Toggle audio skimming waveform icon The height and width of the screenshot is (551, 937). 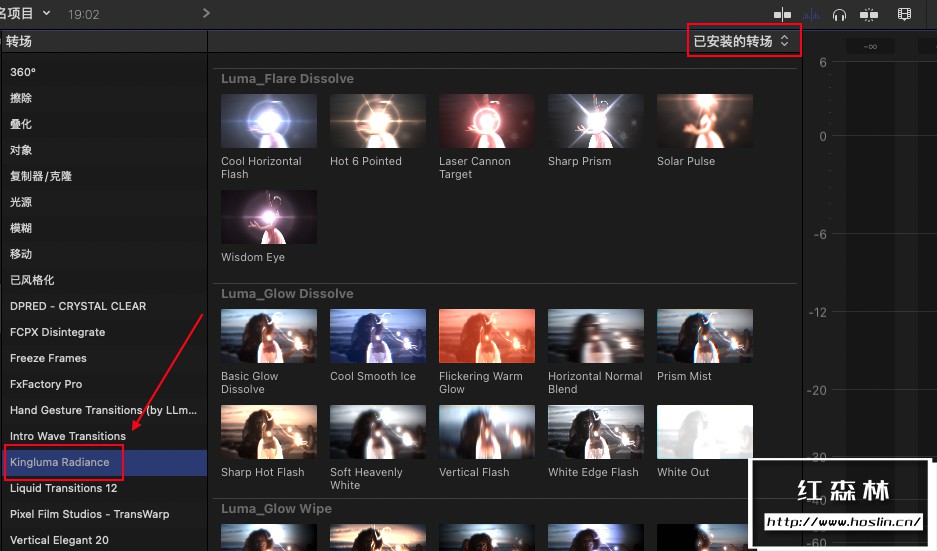pyautogui.click(x=811, y=14)
